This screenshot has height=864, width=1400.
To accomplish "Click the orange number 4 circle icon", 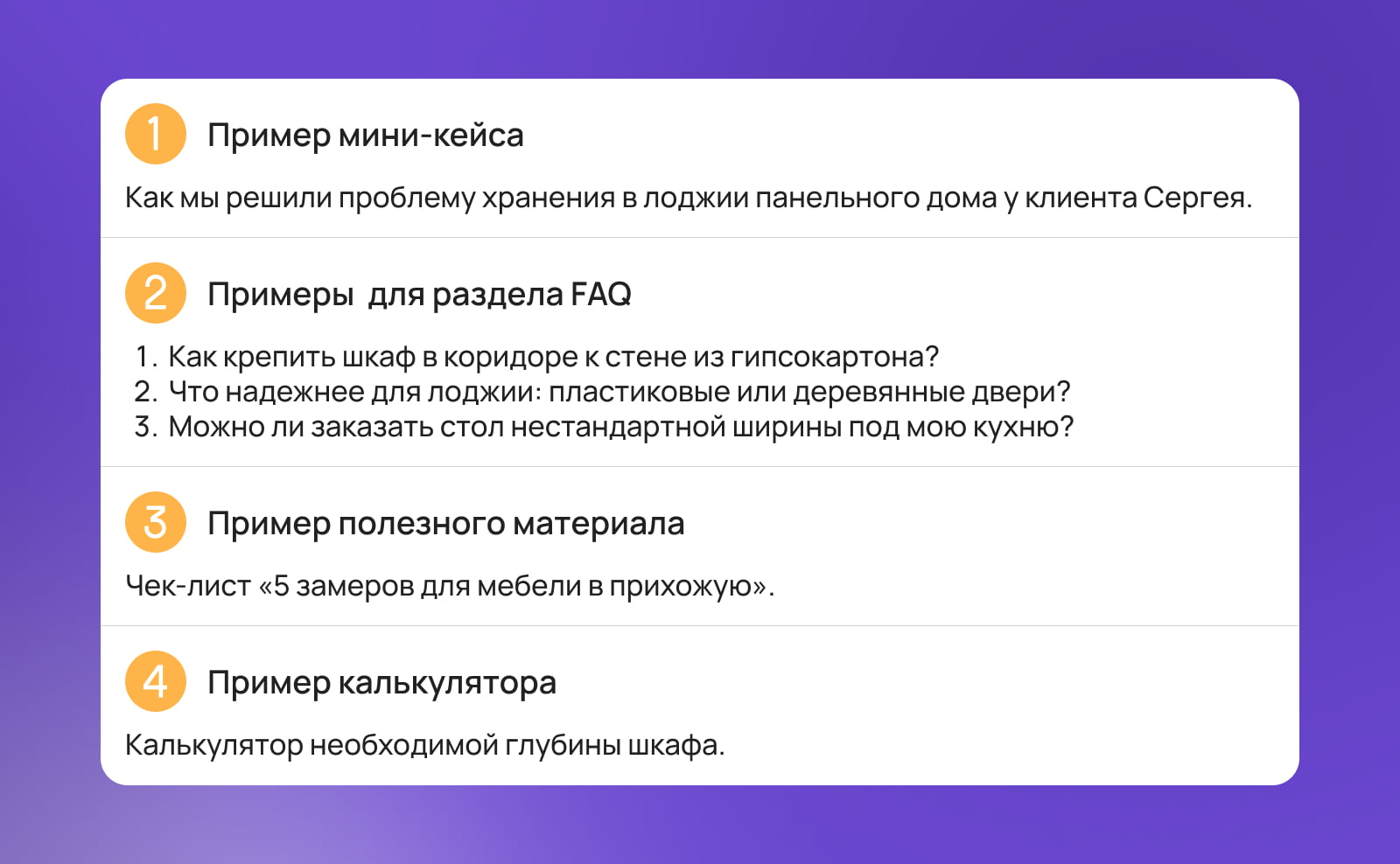I will (155, 682).
